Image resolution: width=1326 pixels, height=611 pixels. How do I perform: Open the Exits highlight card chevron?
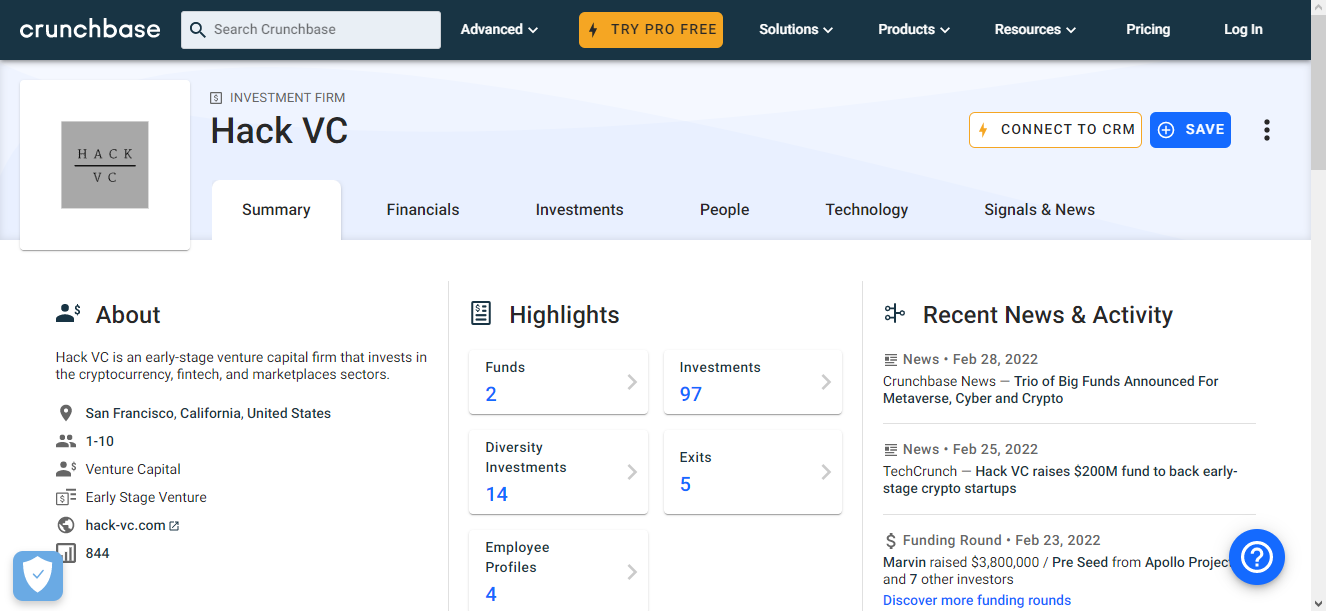click(x=826, y=472)
